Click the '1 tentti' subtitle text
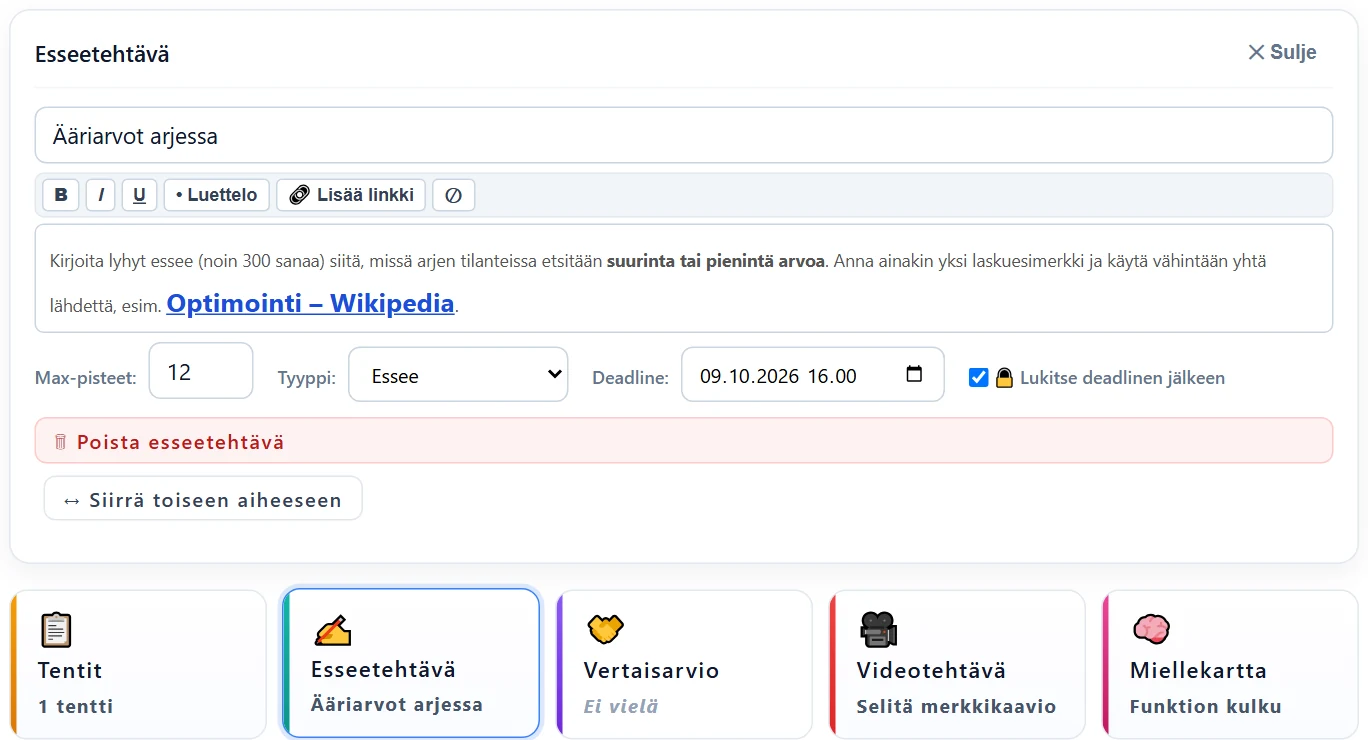 pos(76,706)
